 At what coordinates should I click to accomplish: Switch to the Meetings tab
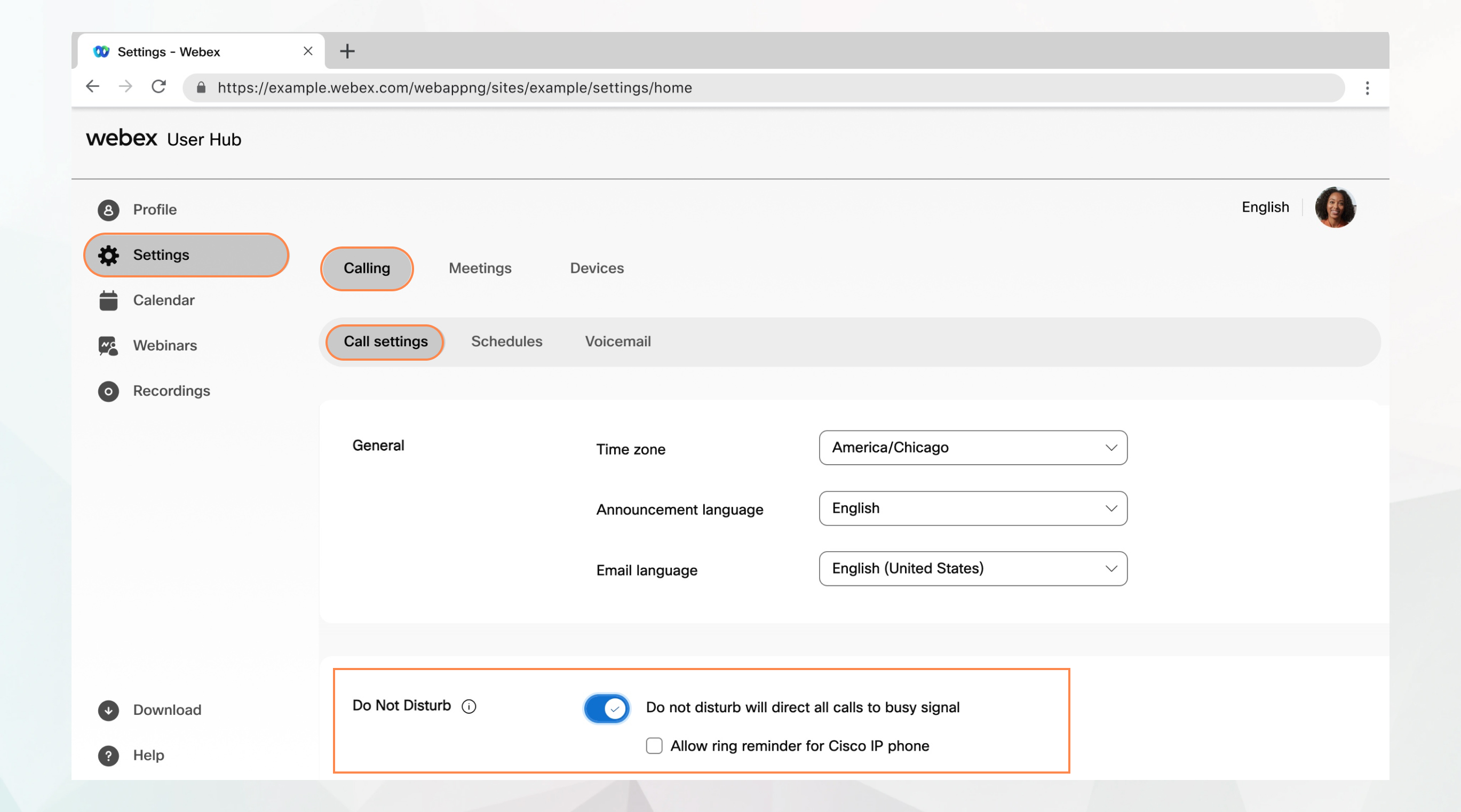tap(479, 268)
